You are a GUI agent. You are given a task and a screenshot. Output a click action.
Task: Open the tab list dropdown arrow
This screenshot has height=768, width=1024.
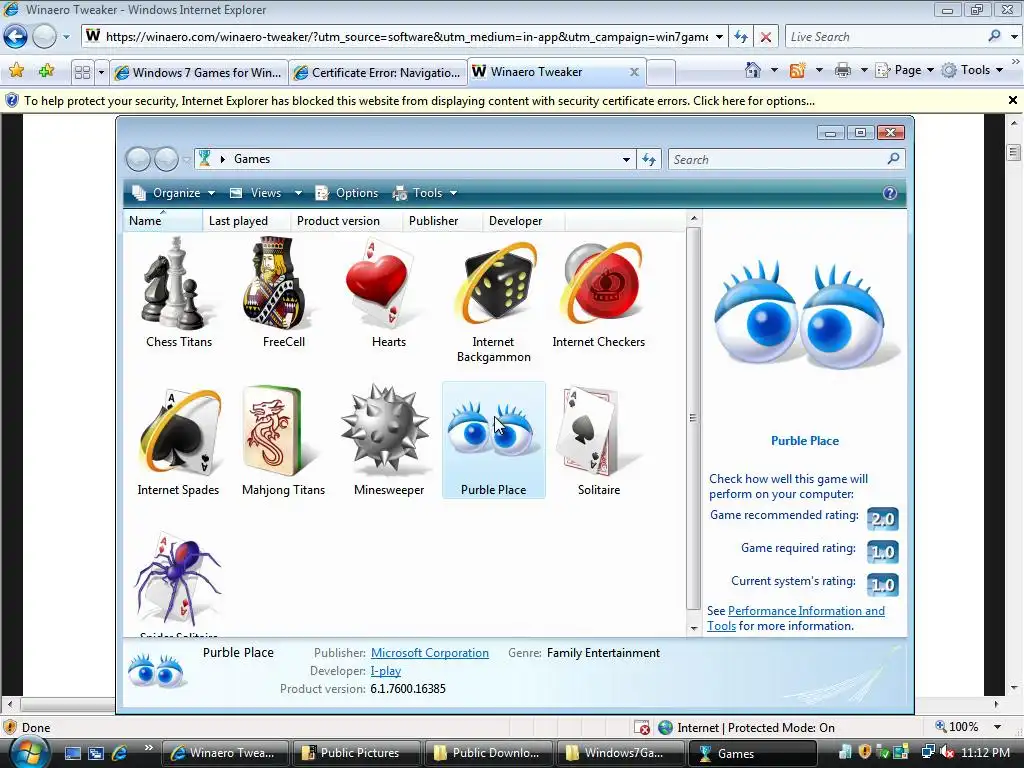(x=101, y=72)
